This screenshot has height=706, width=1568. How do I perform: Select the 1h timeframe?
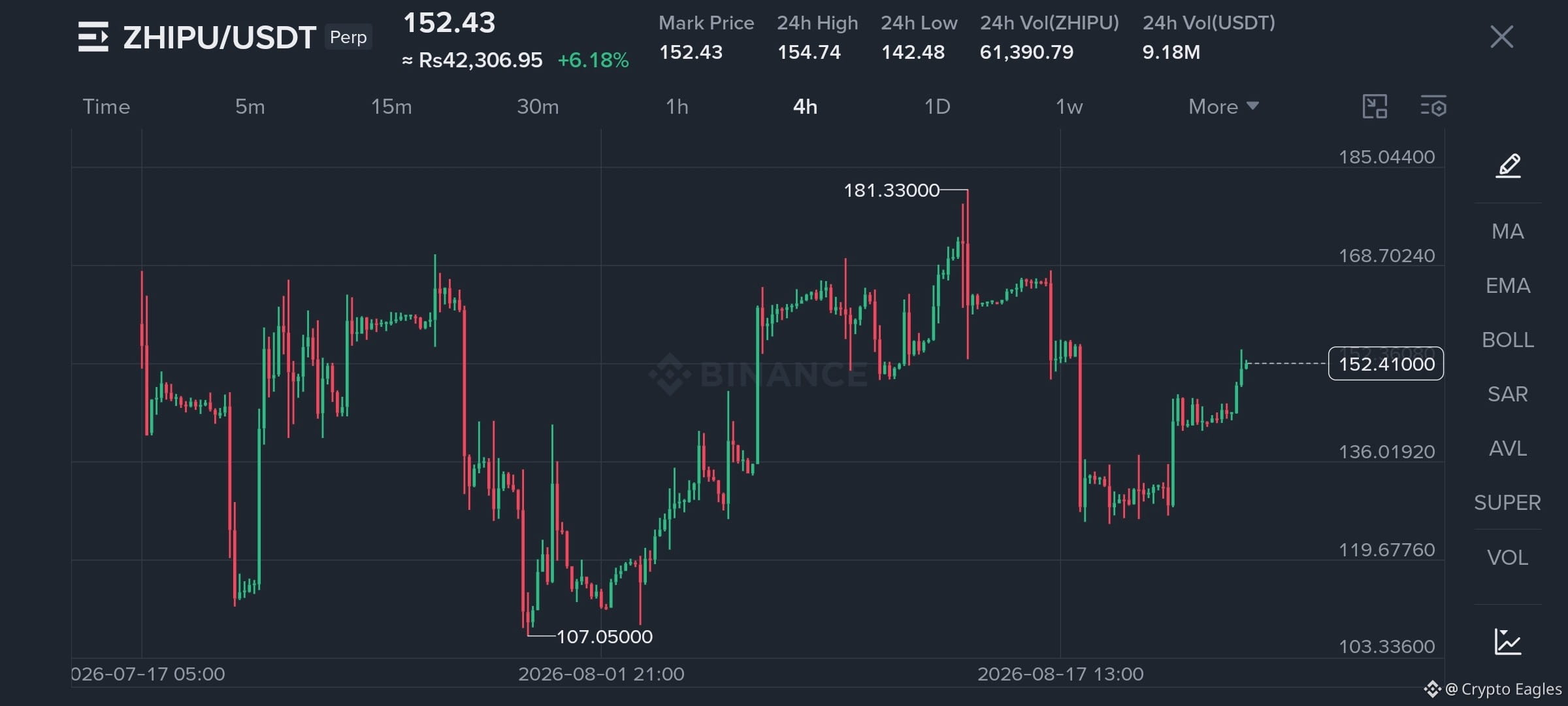677,107
